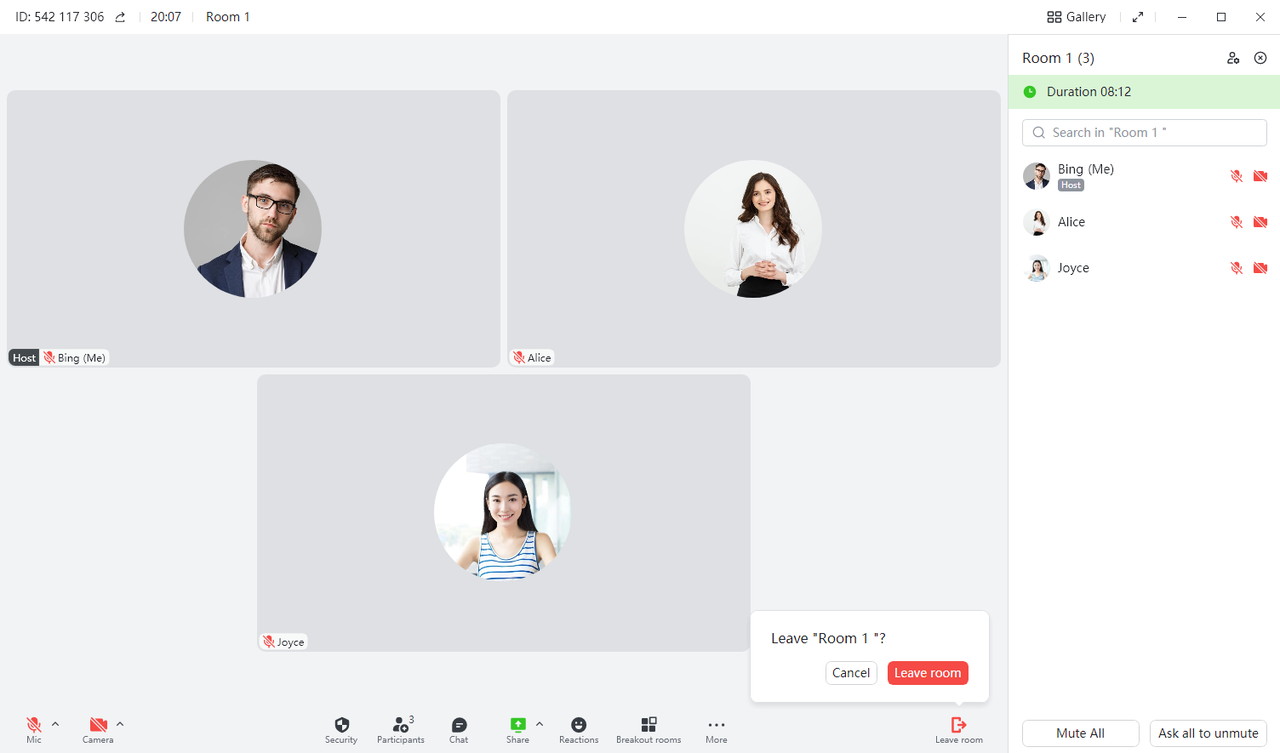This screenshot has width=1280, height=753.
Task: Click the share meeting ID icon
Action: coord(121,17)
